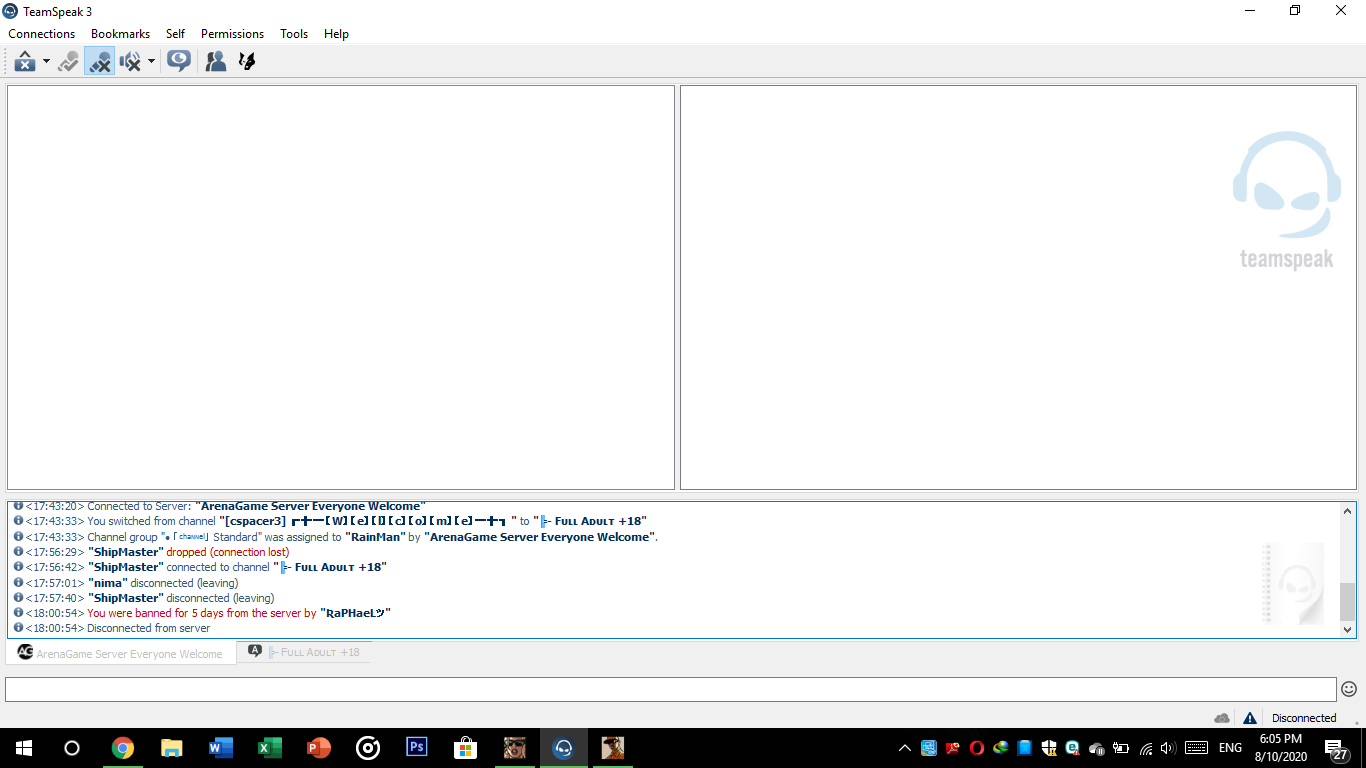
Task: Click the black wolf icon in toolbar
Action: pos(246,62)
